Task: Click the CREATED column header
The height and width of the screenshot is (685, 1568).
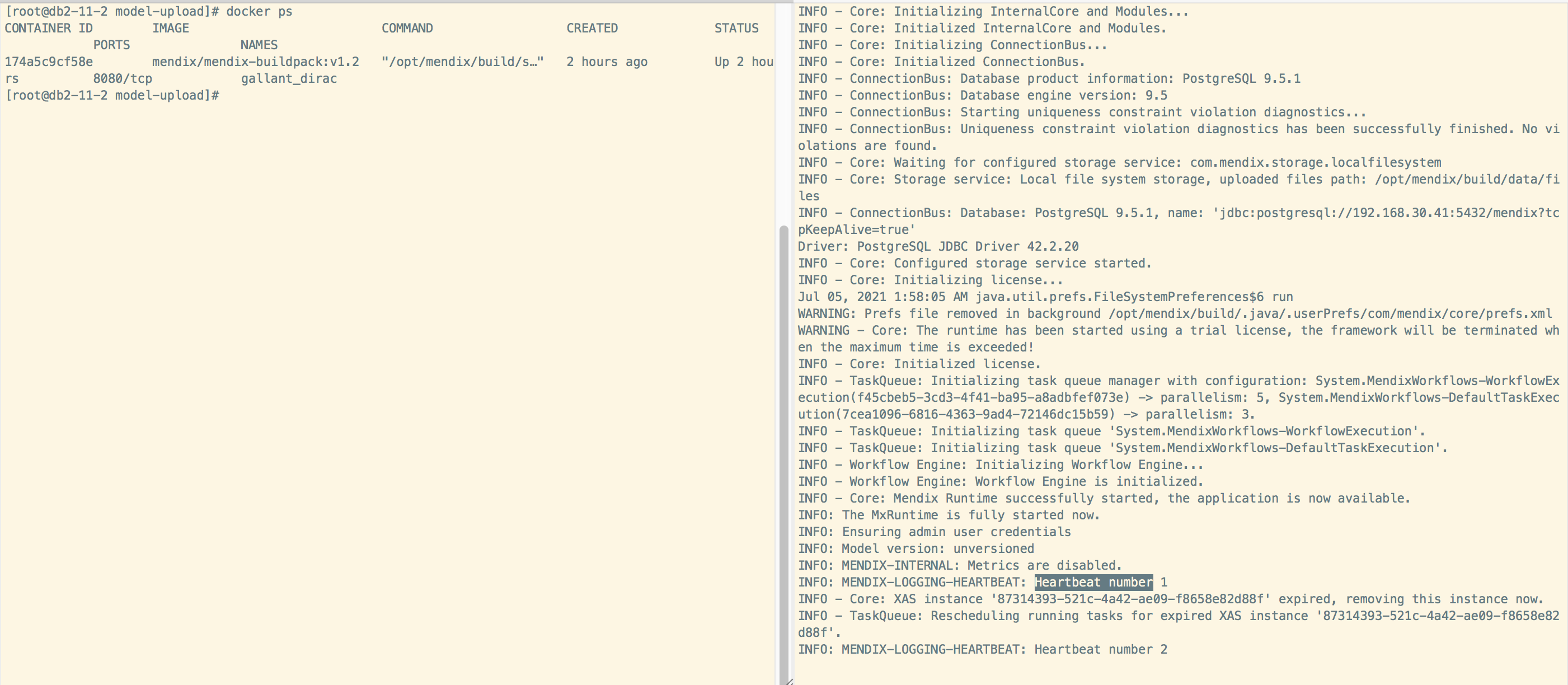Action: click(x=591, y=28)
